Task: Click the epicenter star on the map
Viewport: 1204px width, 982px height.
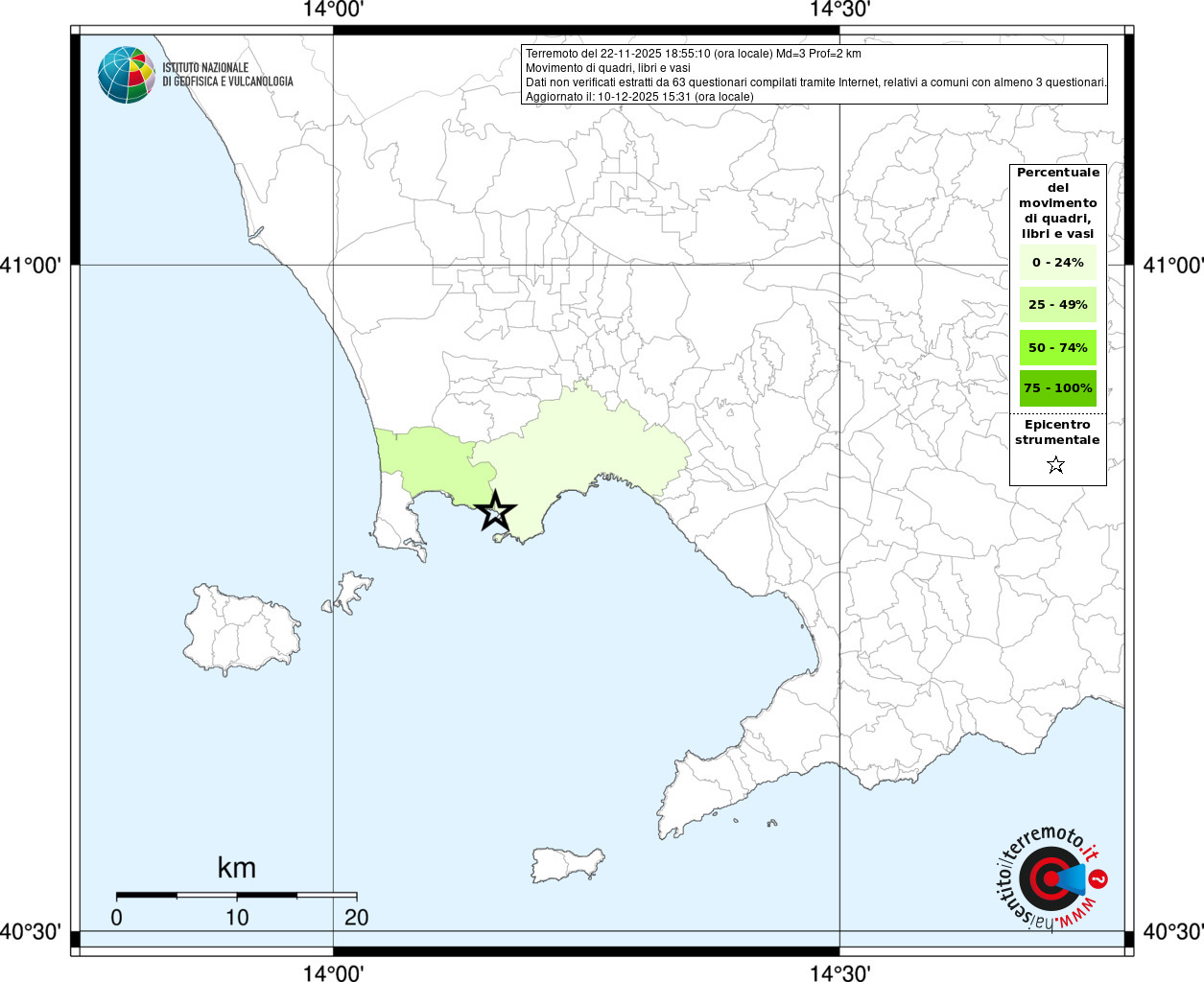Action: point(495,511)
